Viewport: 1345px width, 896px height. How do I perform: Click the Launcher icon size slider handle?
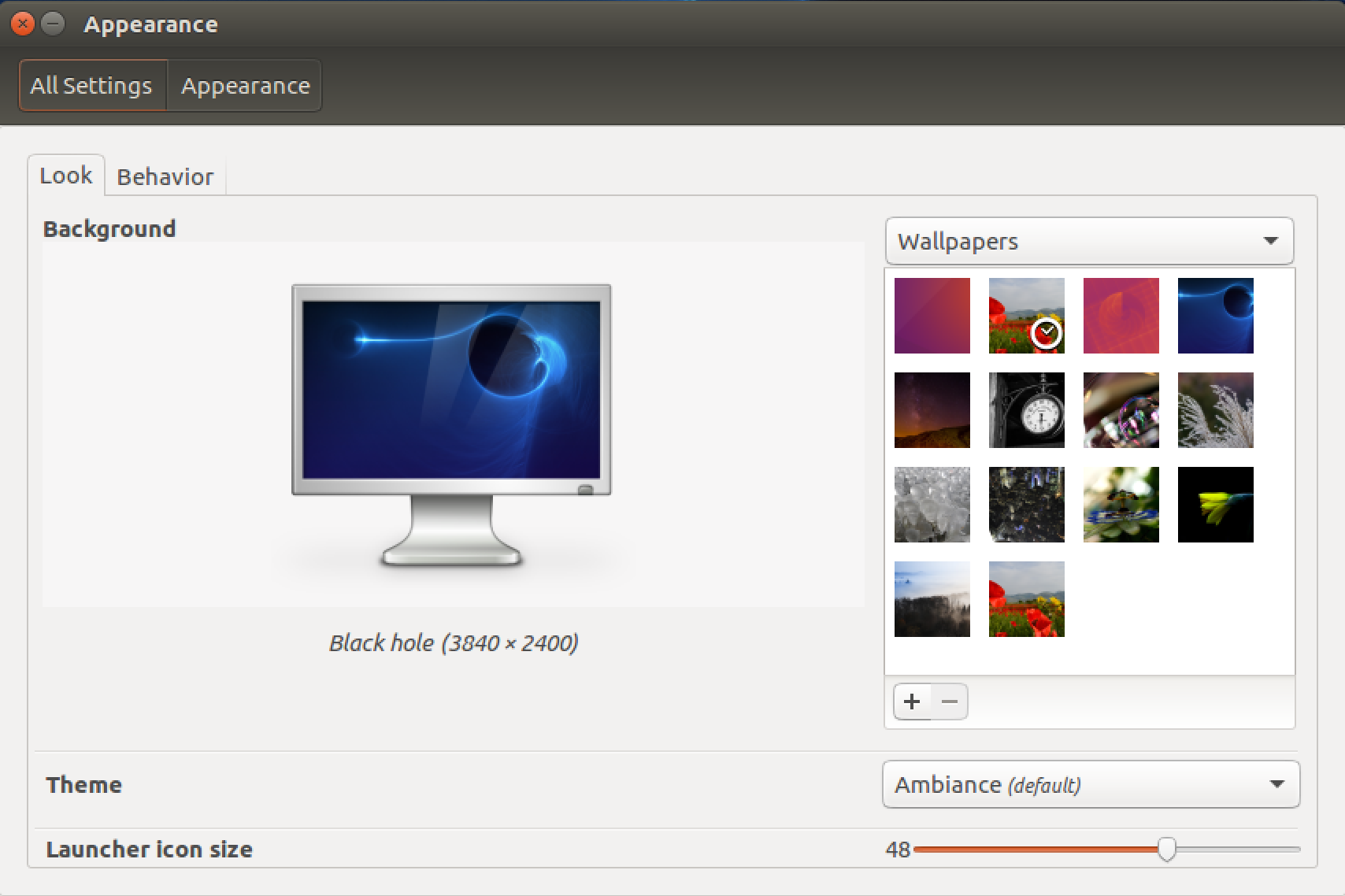point(1166,849)
